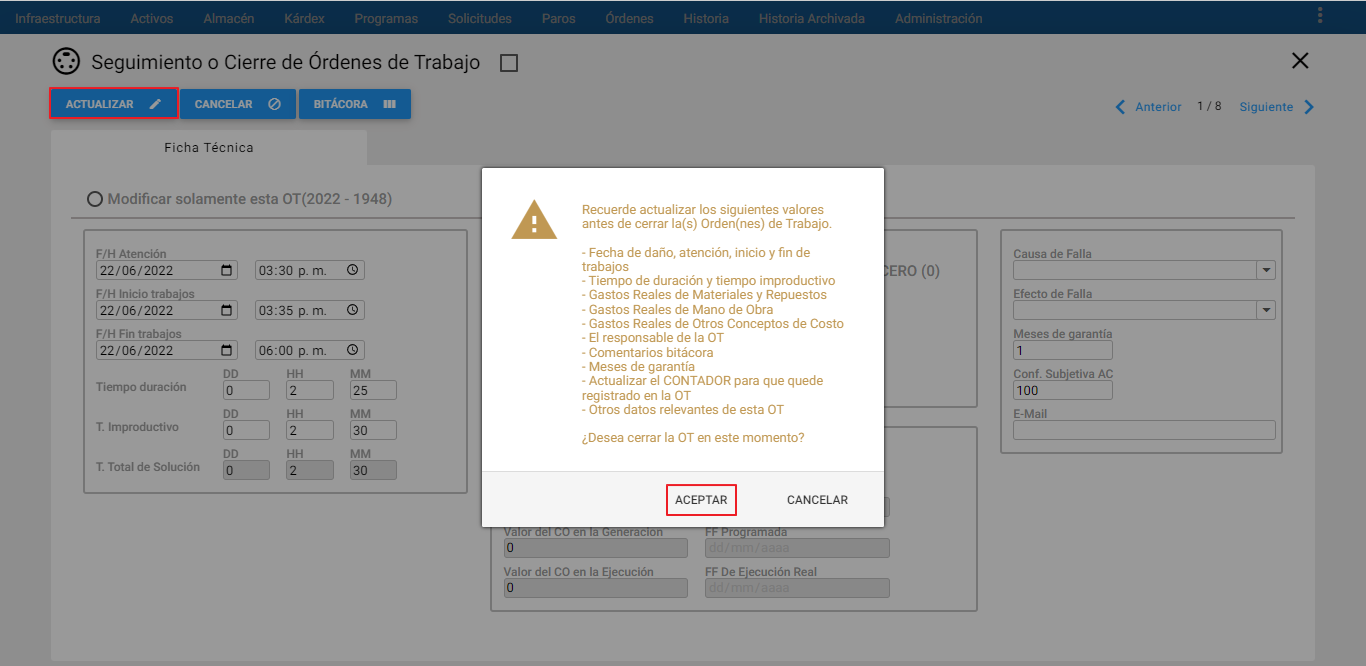Click the Siguiente navigation link
The image size is (1366, 666).
click(1266, 107)
